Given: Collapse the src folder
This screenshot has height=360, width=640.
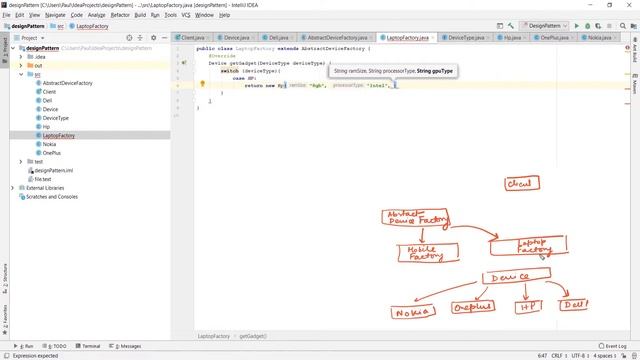Looking at the screenshot, I should (x=21, y=74).
